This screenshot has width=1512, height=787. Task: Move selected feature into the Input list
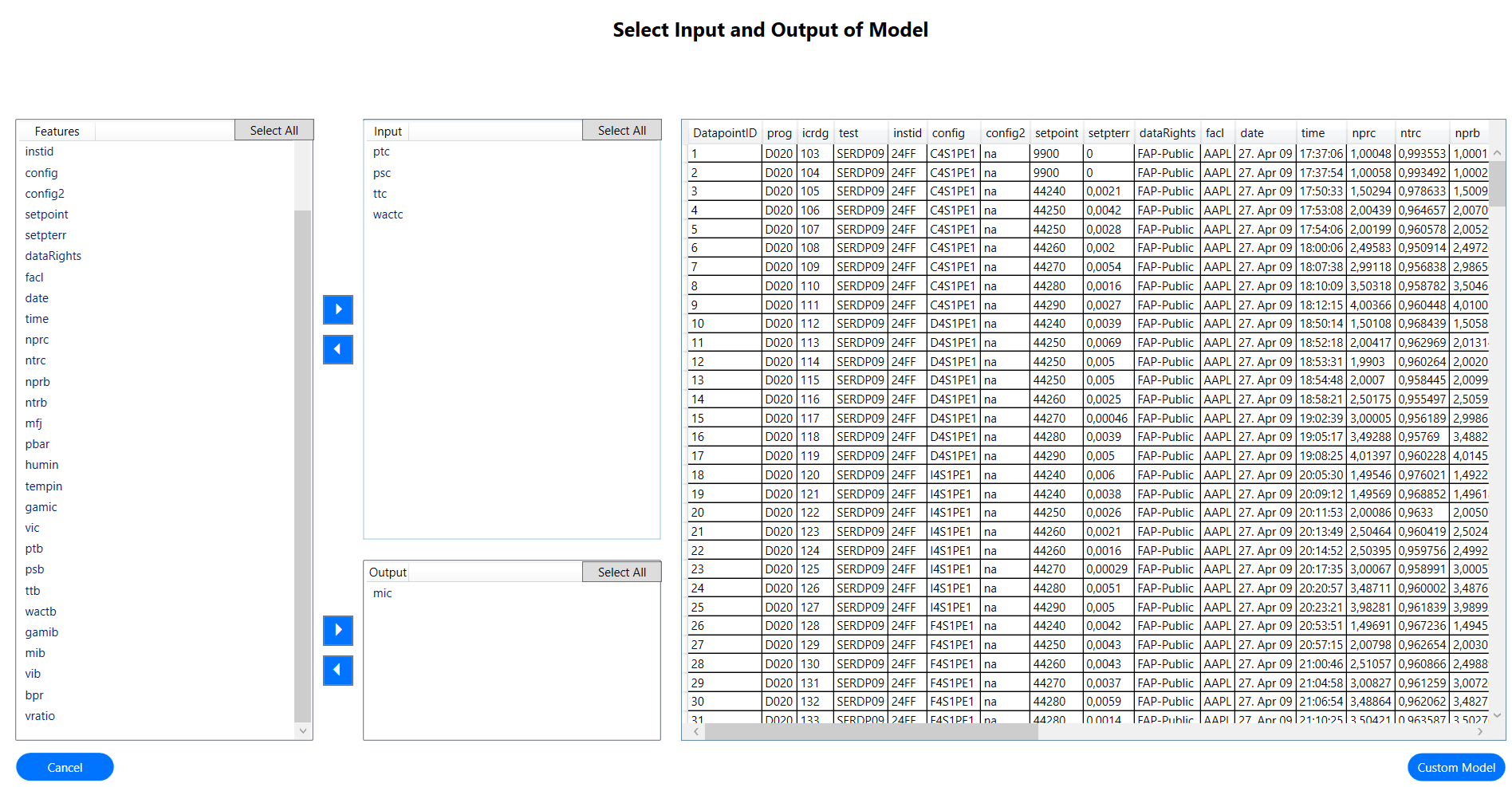pos(337,309)
